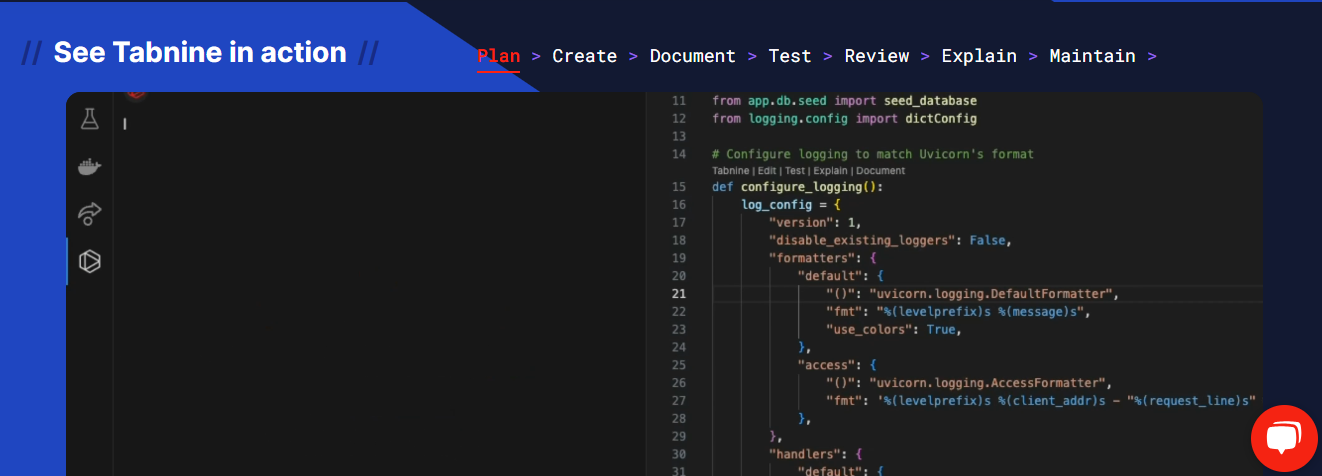Image resolution: width=1322 pixels, height=476 pixels.
Task: Place the cursor on the uvicorn.logging.DefaultFormatter line
Action: coord(970,294)
